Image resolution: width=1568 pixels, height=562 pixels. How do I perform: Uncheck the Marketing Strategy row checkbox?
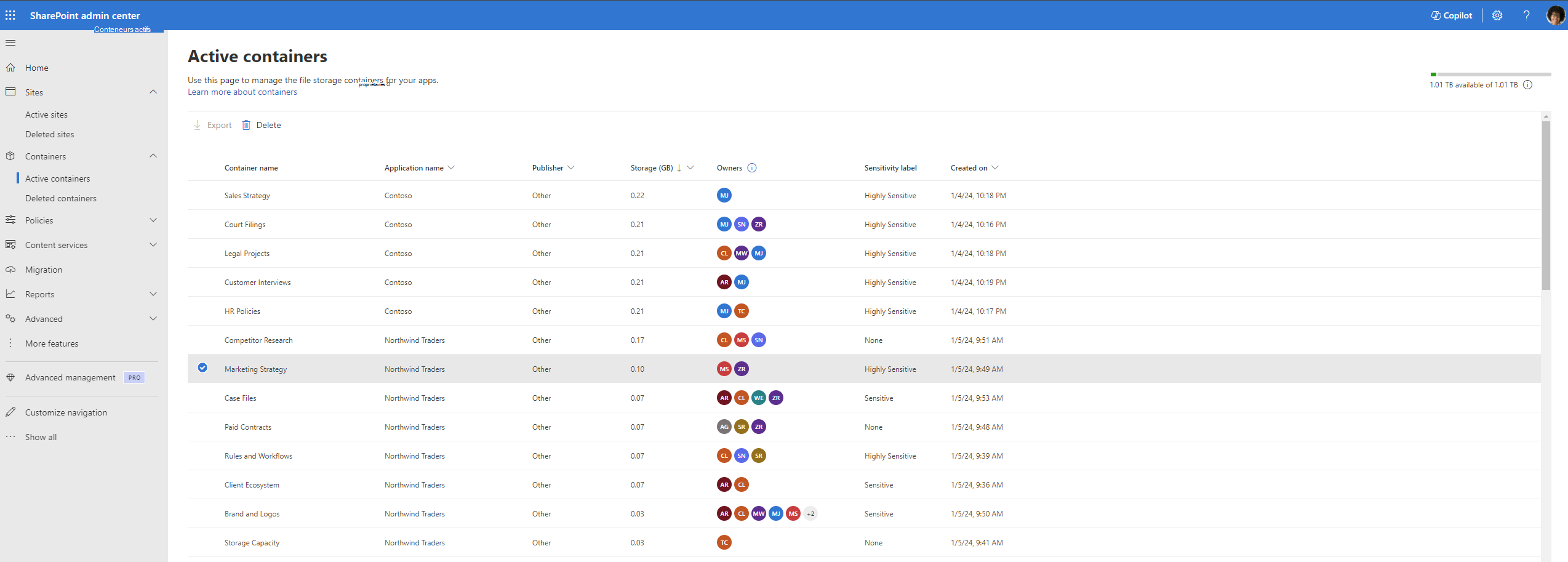pyautogui.click(x=202, y=368)
